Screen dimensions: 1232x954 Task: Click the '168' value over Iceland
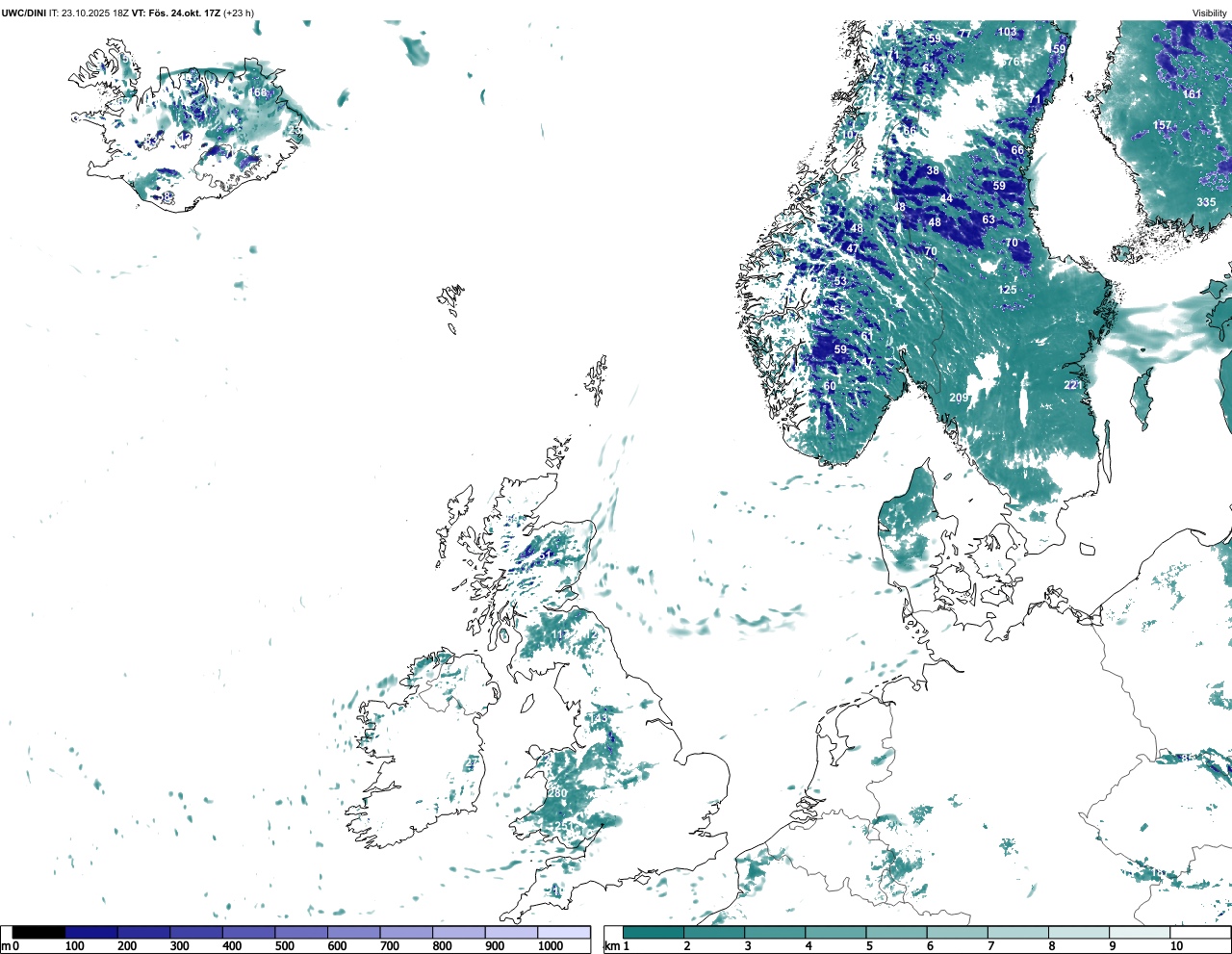coord(258,92)
